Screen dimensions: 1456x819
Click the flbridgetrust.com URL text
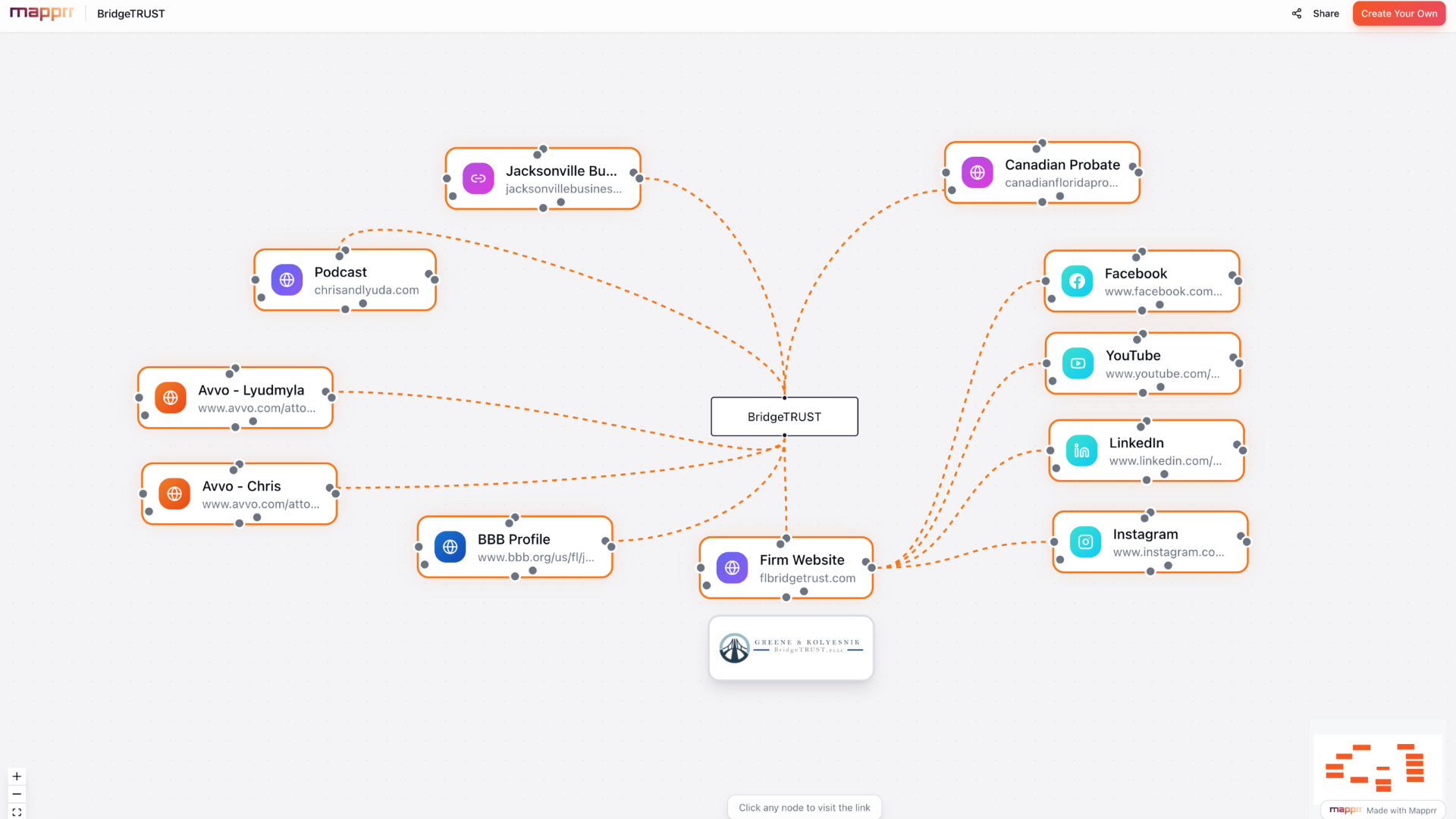coord(808,578)
